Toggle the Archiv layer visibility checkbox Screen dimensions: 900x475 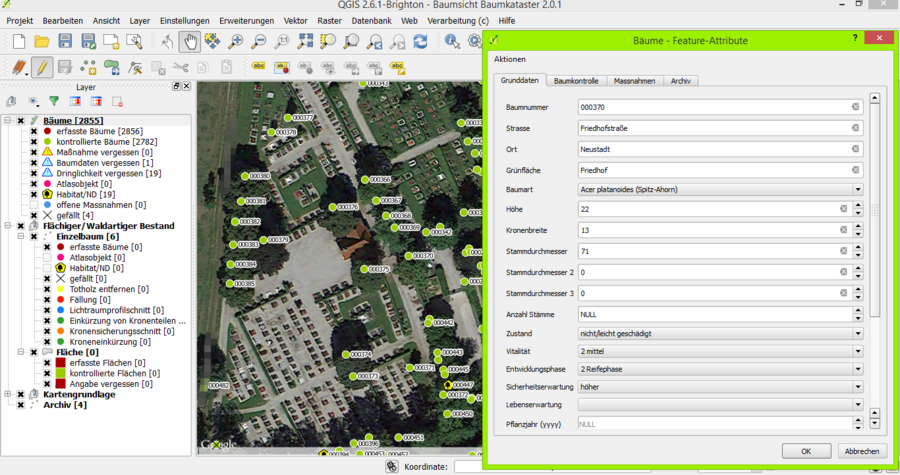21,405
